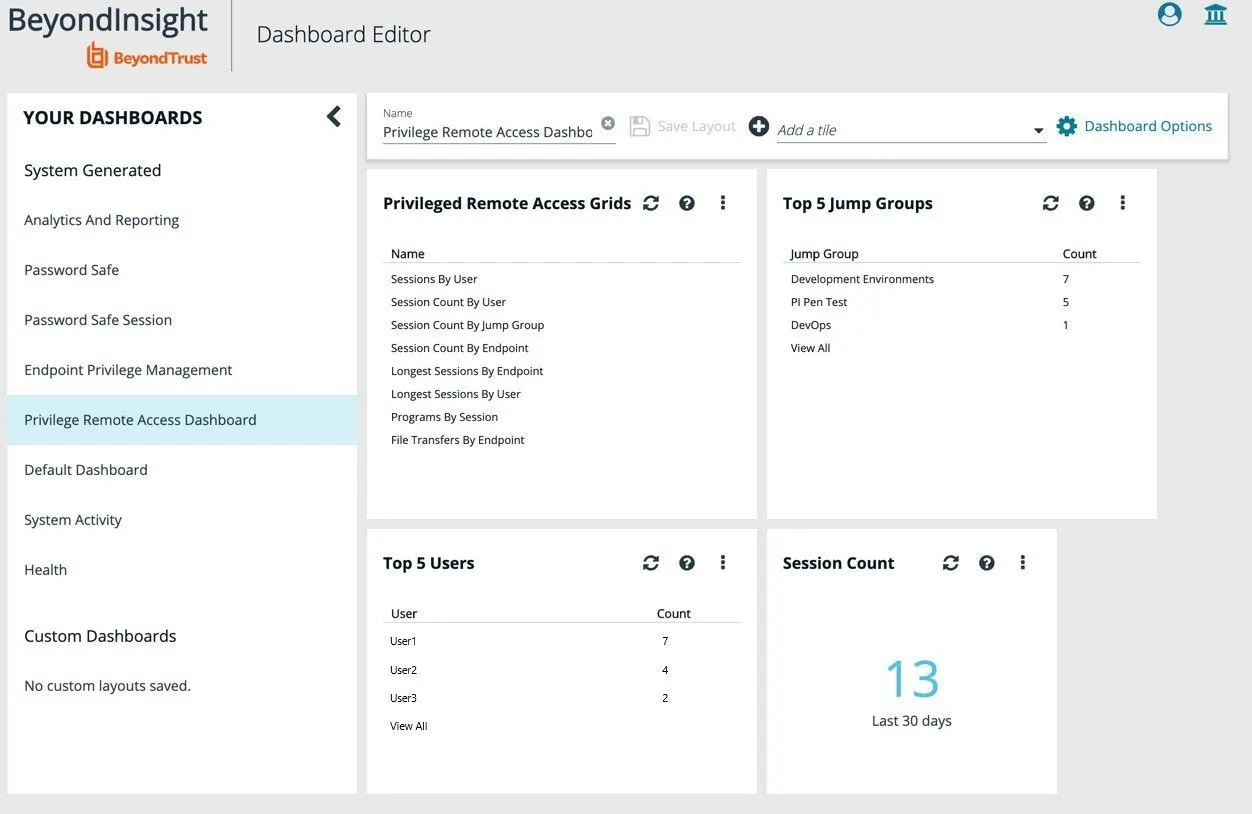The width and height of the screenshot is (1252, 814).
Task: Click the plus icon to add a tile
Action: (x=759, y=126)
